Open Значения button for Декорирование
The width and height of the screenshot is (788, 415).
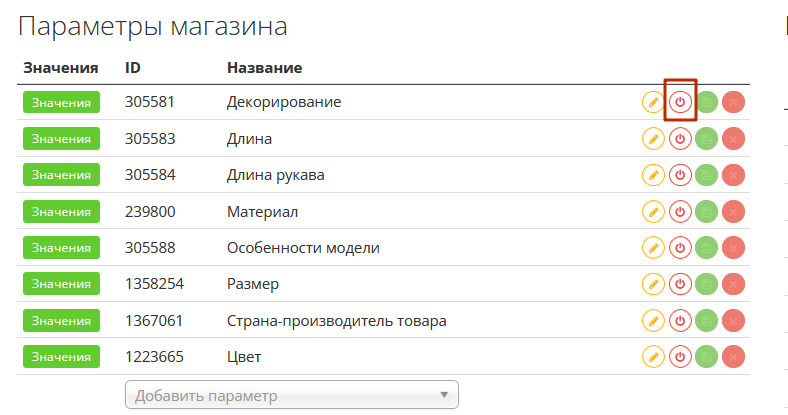(x=61, y=102)
